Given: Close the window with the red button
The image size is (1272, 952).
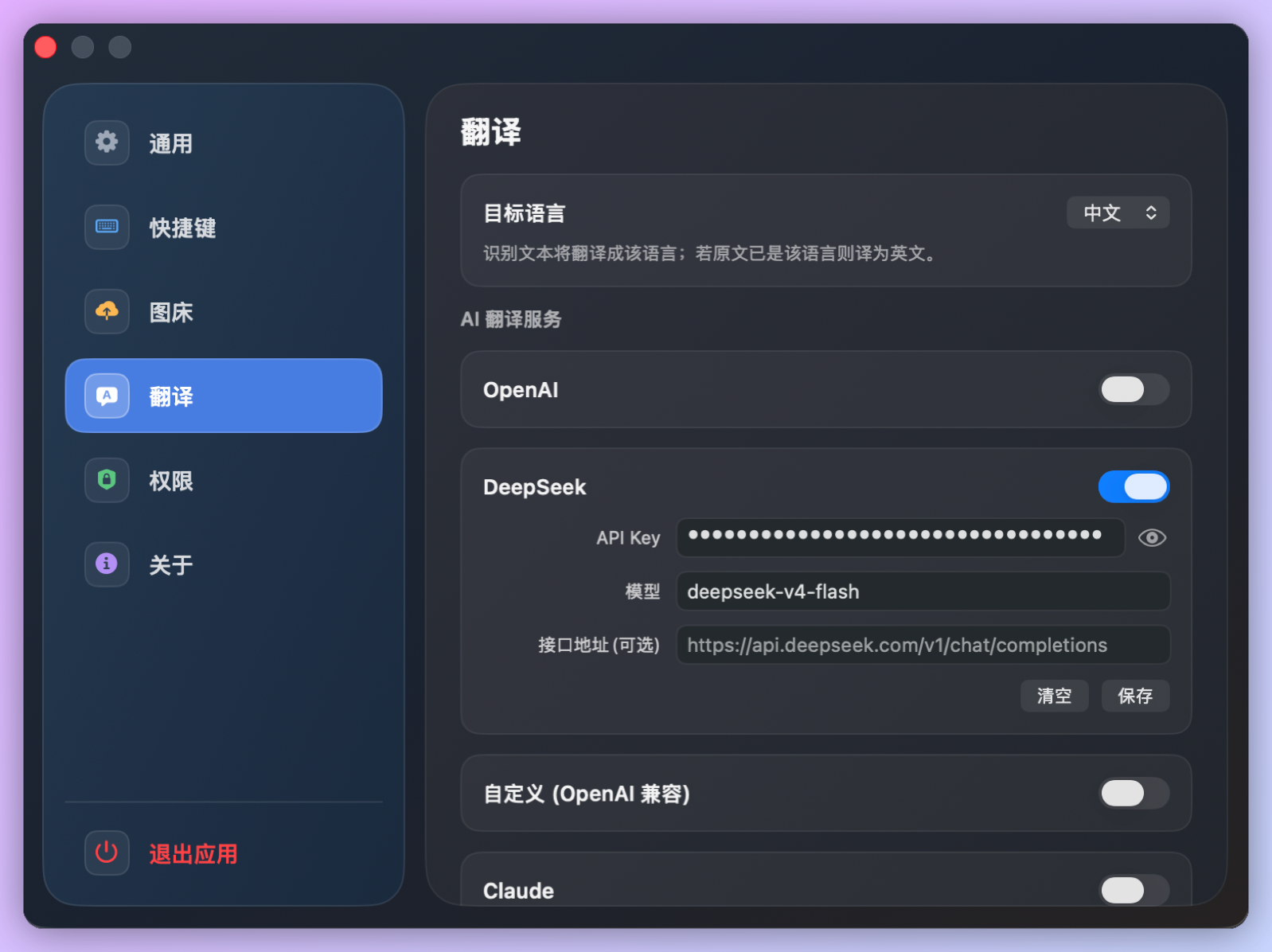Looking at the screenshot, I should [46, 48].
